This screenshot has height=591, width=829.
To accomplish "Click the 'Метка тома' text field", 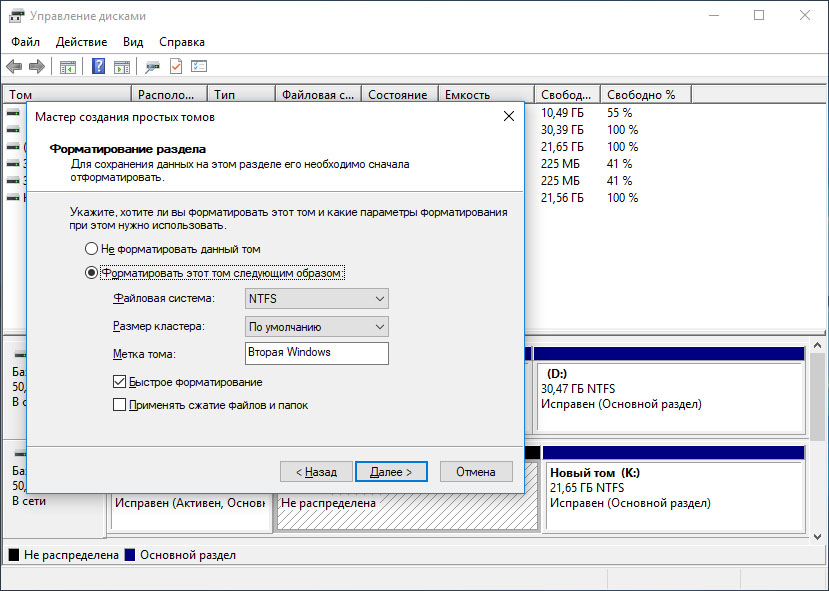I will pos(317,353).
